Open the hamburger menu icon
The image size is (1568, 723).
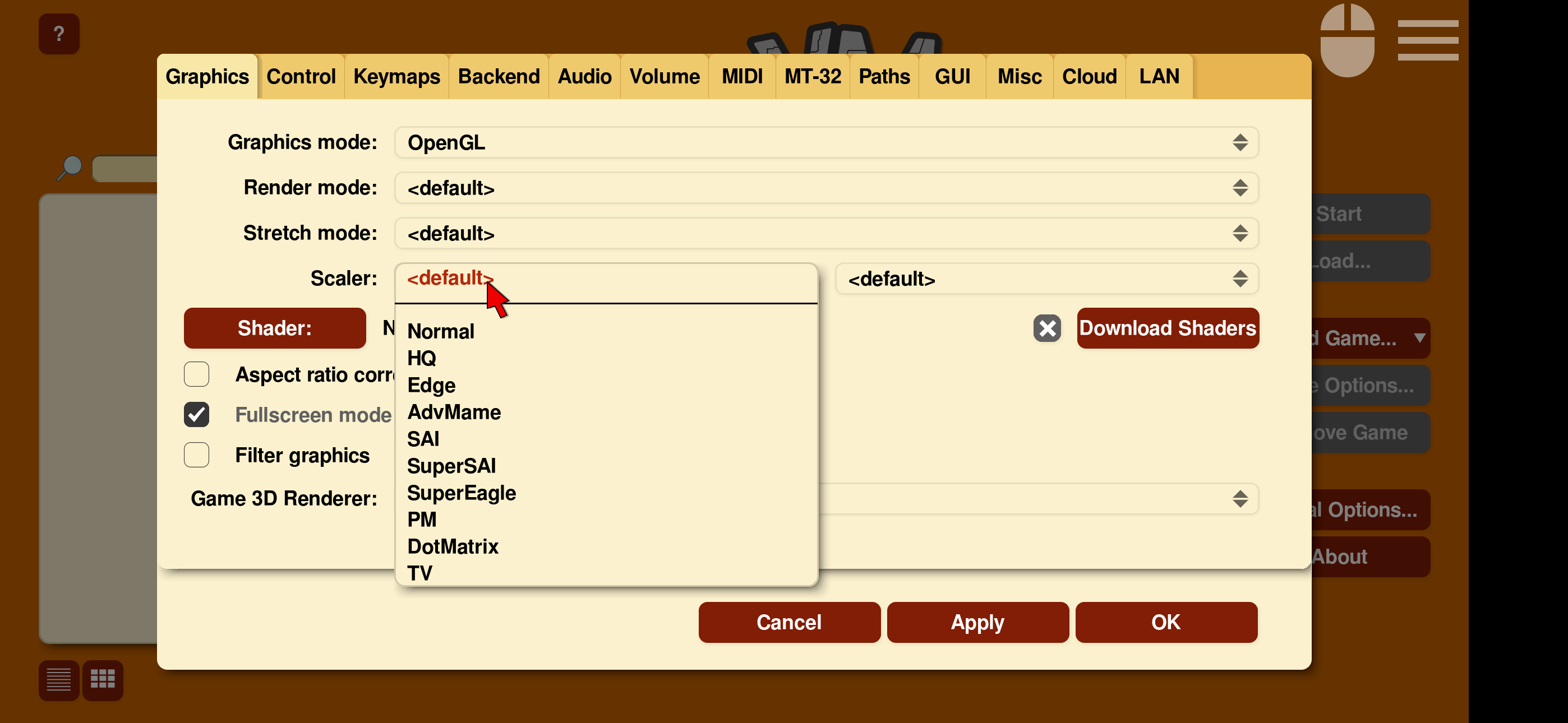tap(1427, 40)
